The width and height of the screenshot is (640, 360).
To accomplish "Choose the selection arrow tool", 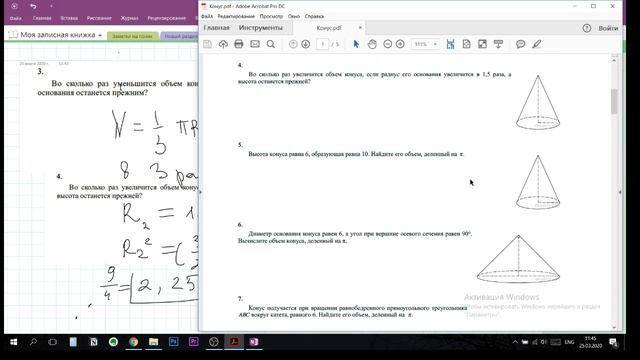I will pos(356,44).
